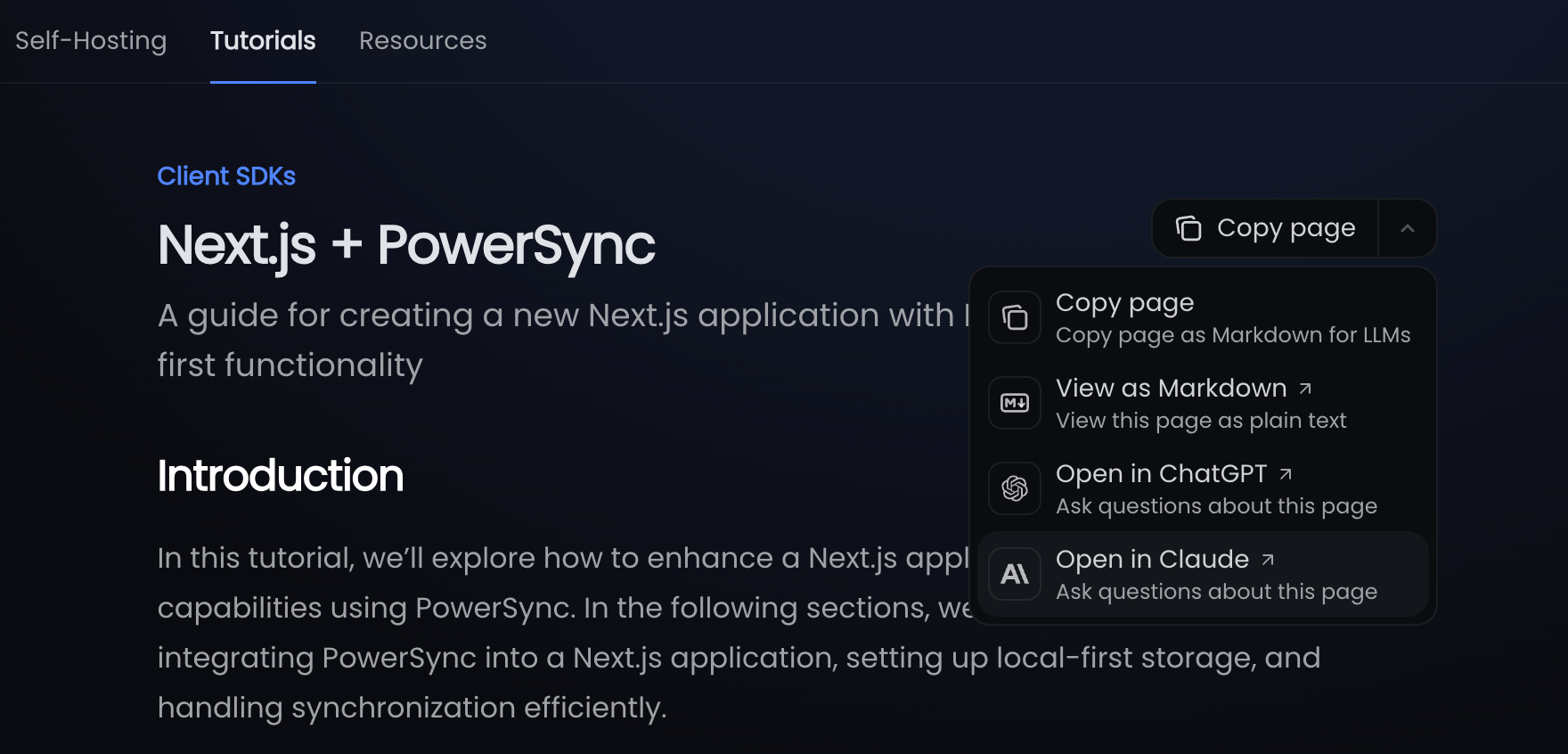
Task: Click the Introduction heading
Action: click(281, 475)
